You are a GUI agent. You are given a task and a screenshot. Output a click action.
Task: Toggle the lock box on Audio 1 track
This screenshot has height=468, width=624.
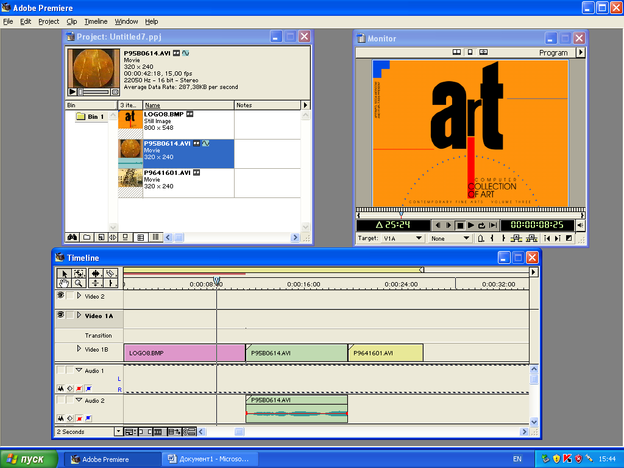(x=72, y=371)
